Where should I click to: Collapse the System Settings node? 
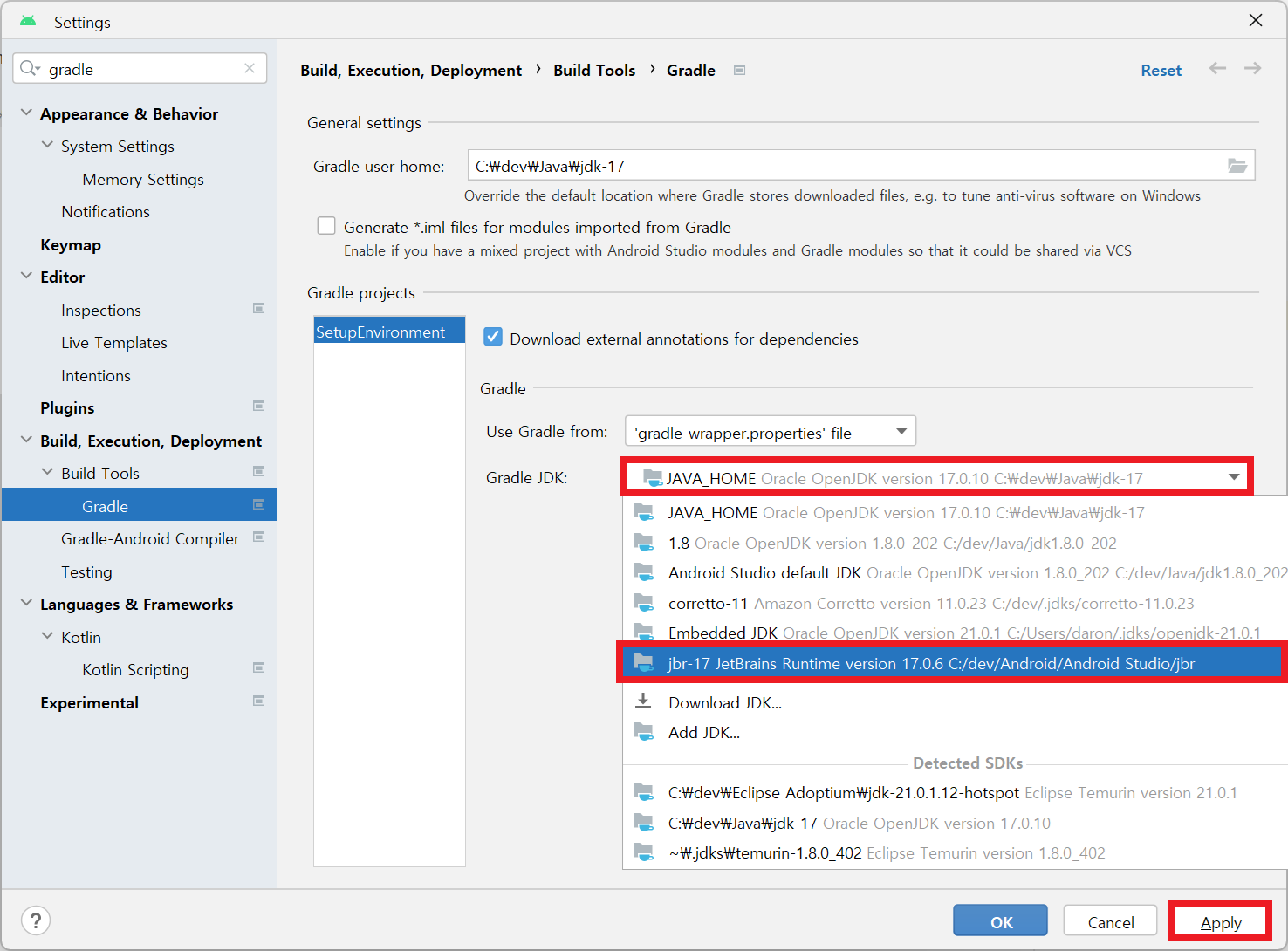pyautogui.click(x=47, y=145)
